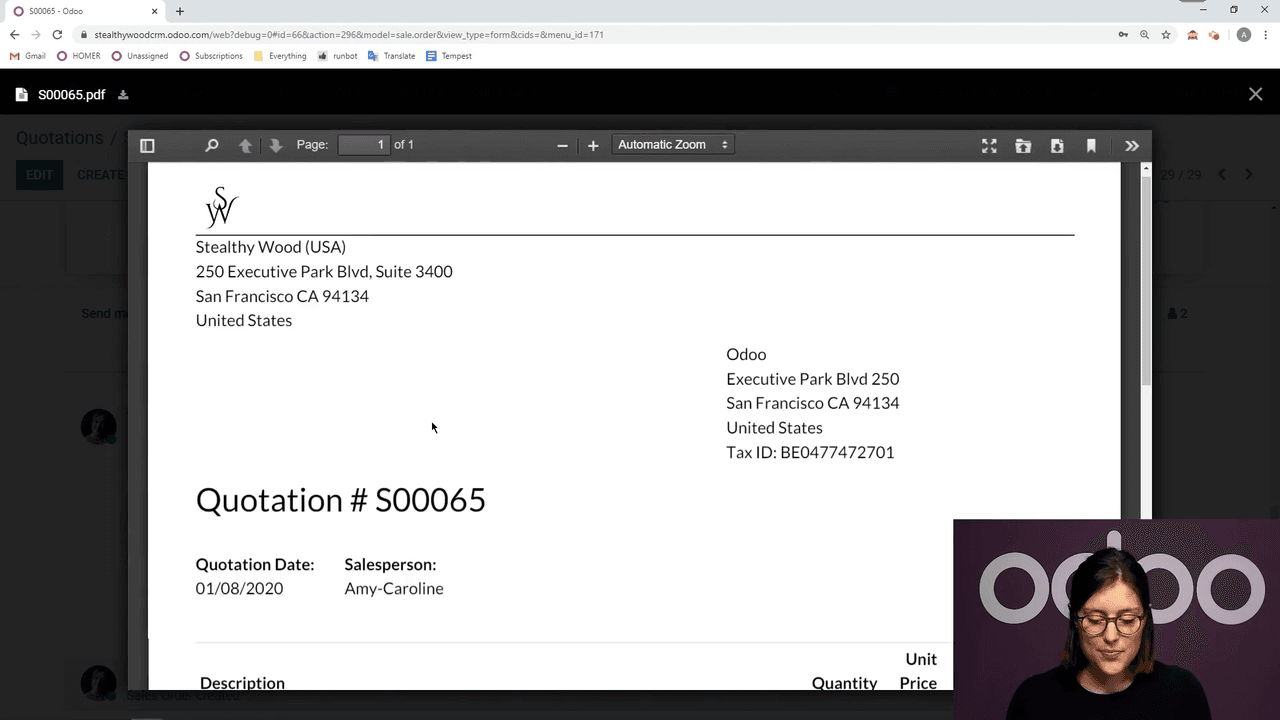Close the PDF preview overlay

coord(1255,94)
